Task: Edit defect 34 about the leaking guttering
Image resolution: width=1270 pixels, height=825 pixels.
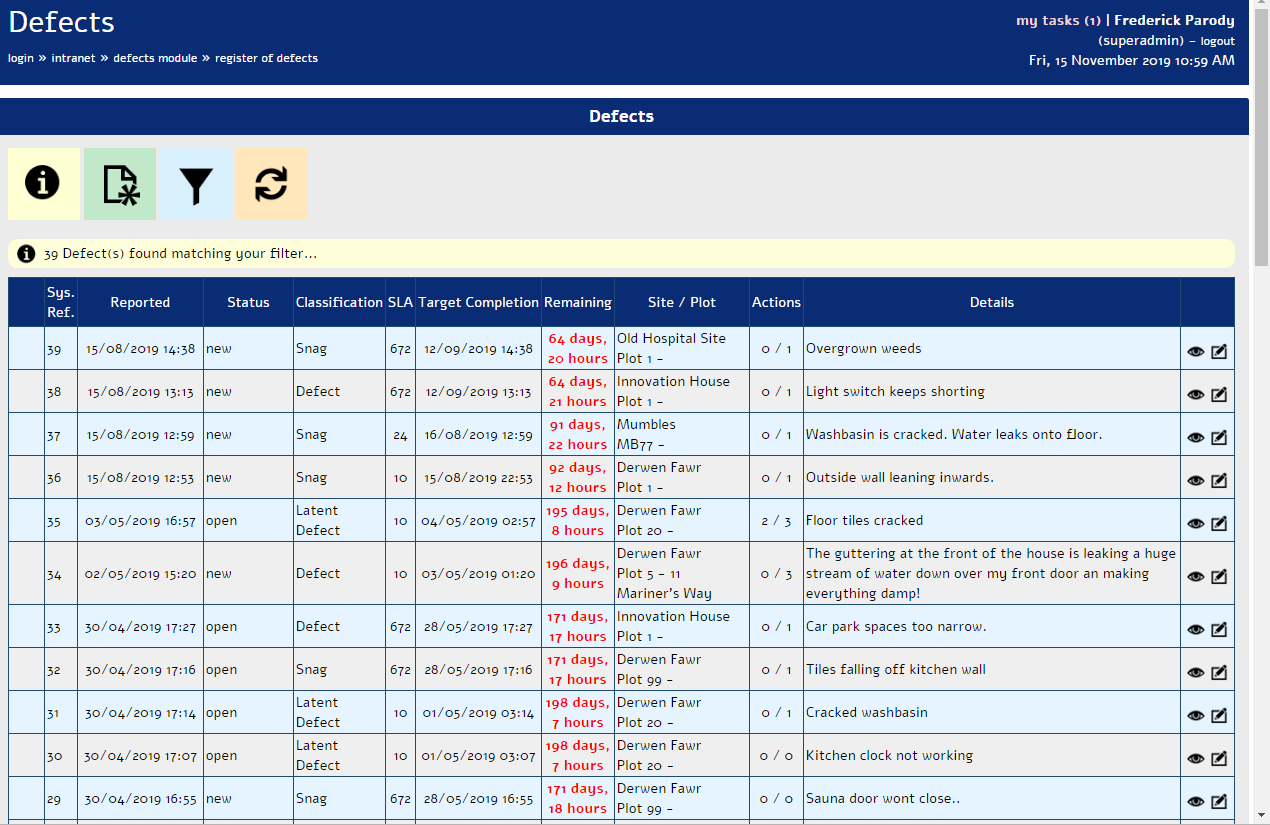Action: tap(1219, 576)
